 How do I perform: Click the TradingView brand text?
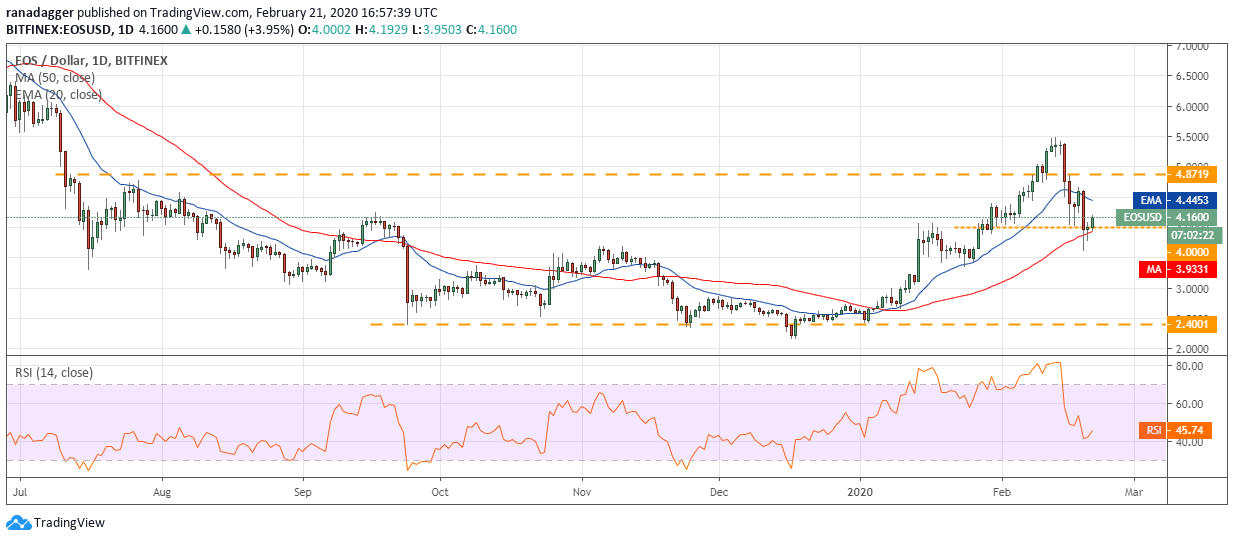point(69,522)
